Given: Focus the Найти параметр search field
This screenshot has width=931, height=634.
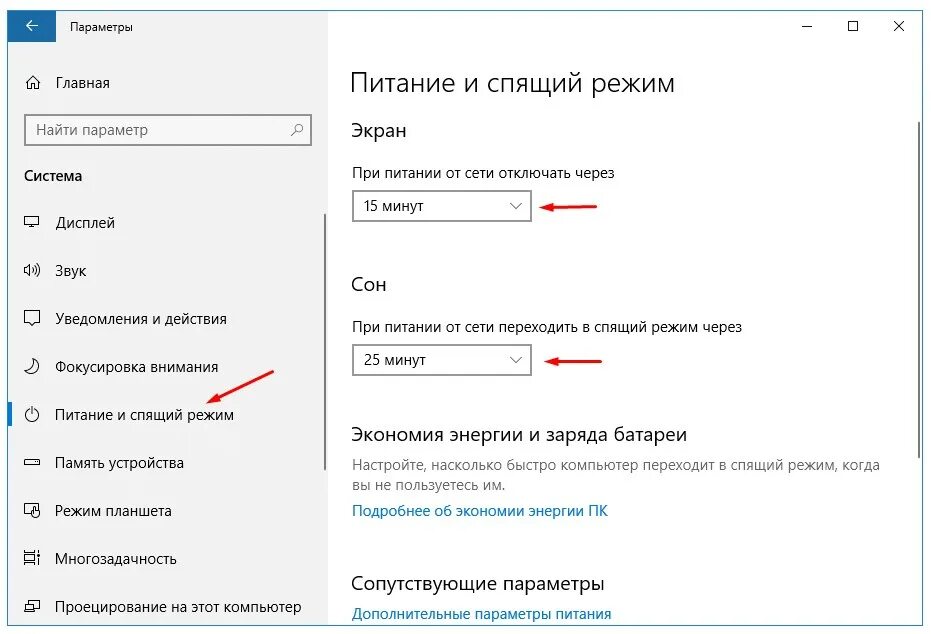Looking at the screenshot, I should (168, 130).
